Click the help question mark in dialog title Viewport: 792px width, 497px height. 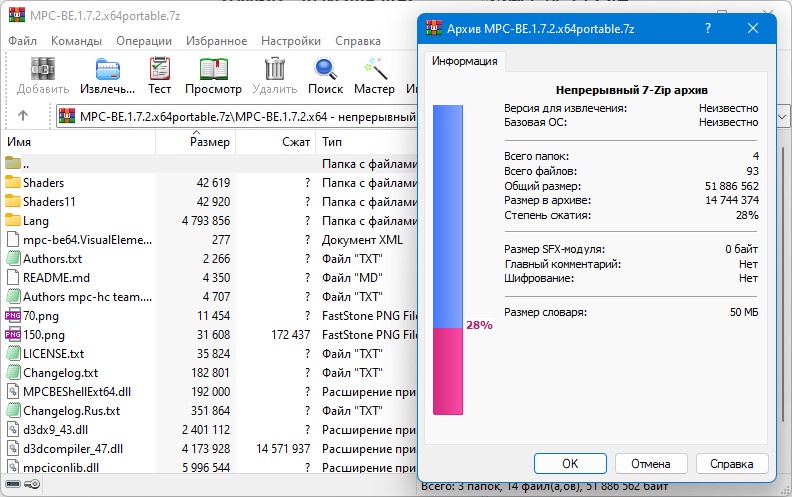click(708, 28)
